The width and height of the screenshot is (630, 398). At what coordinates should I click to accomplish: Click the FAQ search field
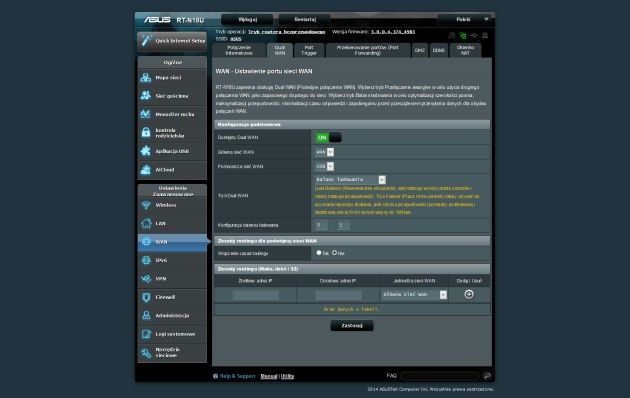click(x=440, y=376)
